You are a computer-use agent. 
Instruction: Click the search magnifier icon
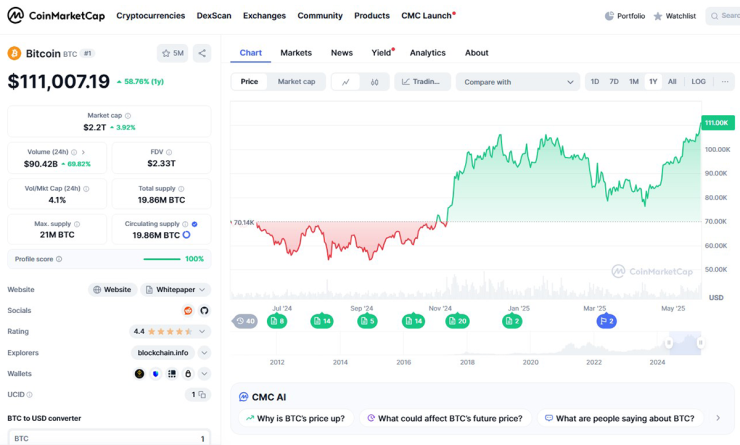tap(715, 16)
